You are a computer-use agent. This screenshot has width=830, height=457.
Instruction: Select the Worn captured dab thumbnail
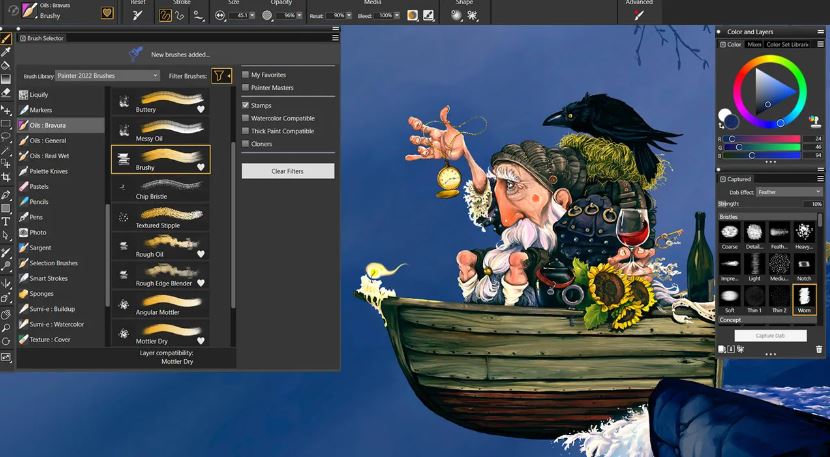click(x=804, y=299)
